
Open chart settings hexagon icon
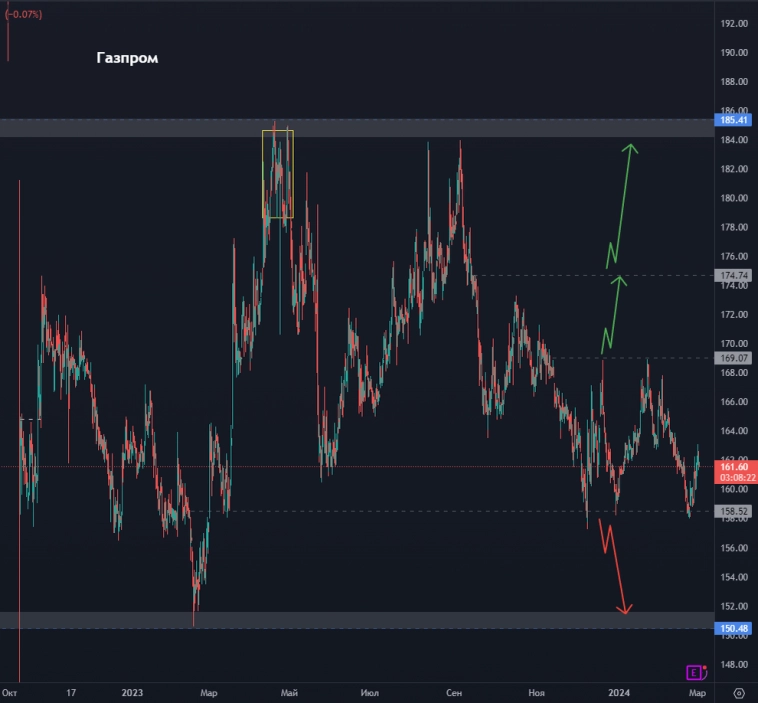pyautogui.click(x=739, y=692)
